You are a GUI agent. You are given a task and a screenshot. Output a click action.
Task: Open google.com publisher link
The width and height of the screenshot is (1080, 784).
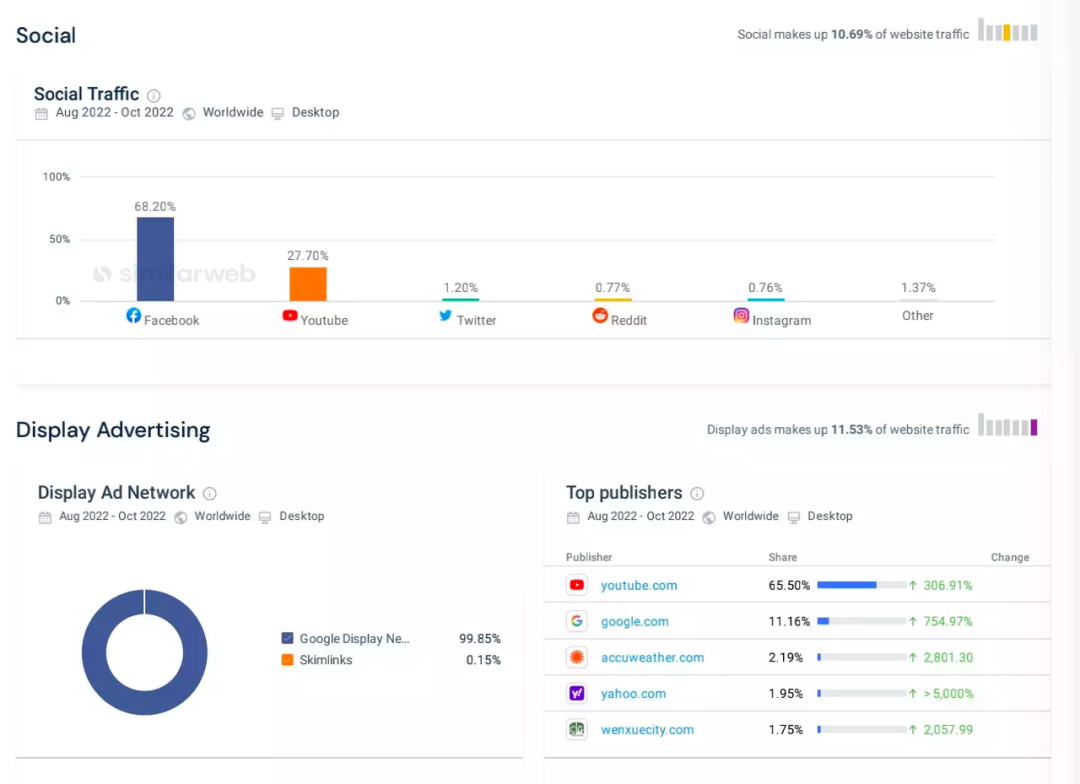point(634,622)
